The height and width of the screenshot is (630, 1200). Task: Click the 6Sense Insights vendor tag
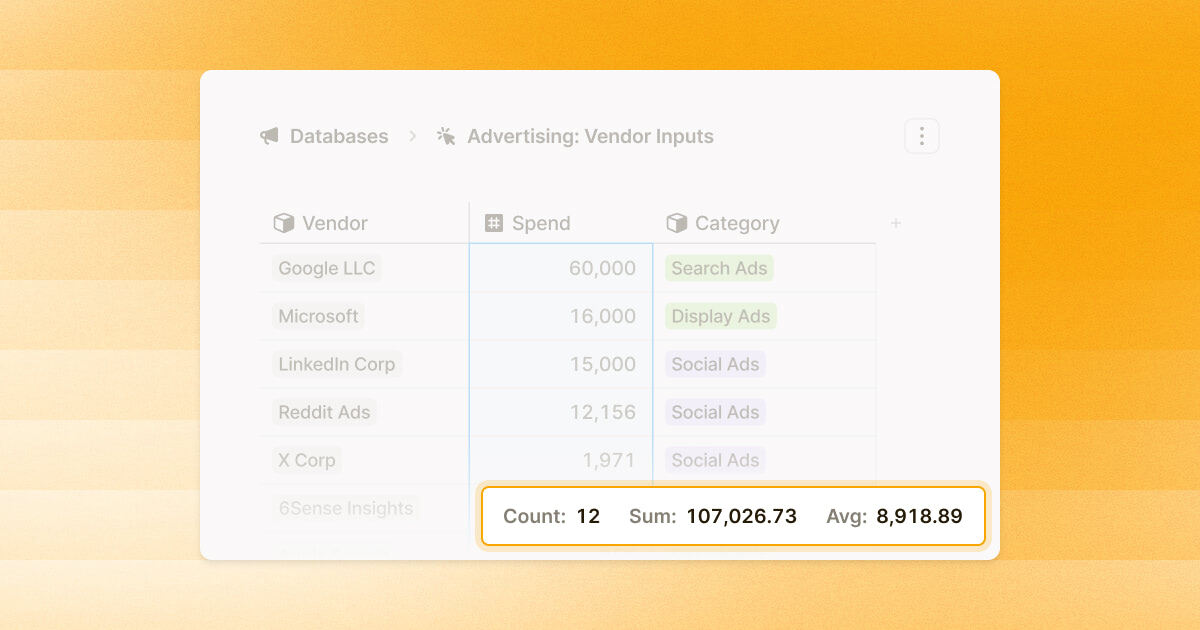point(346,508)
